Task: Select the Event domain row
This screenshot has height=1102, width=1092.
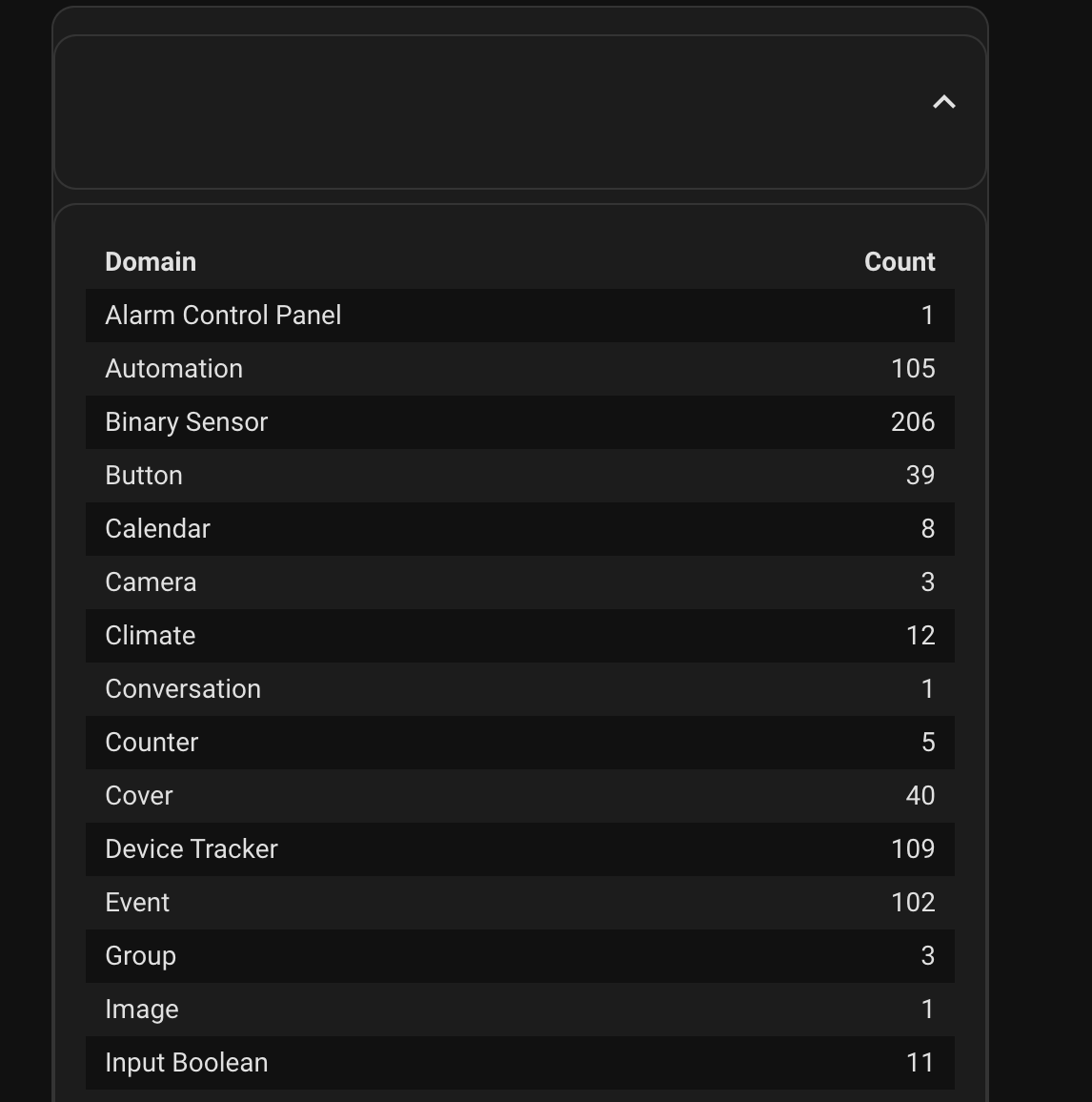Action: click(520, 903)
